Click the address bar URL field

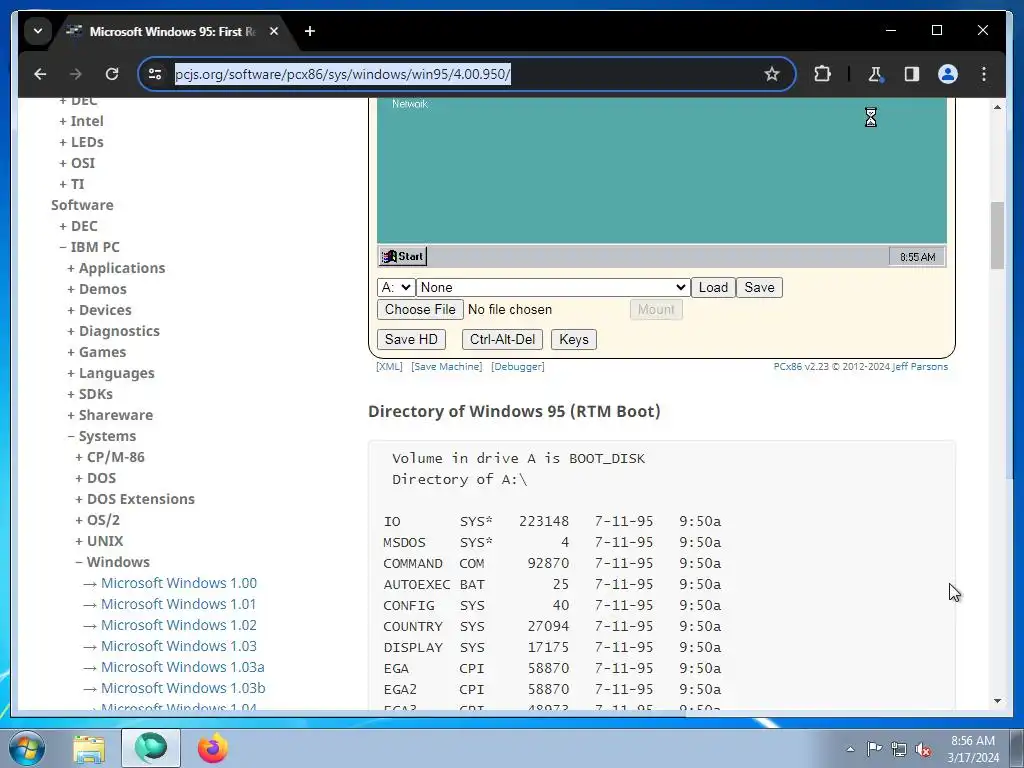point(466,74)
